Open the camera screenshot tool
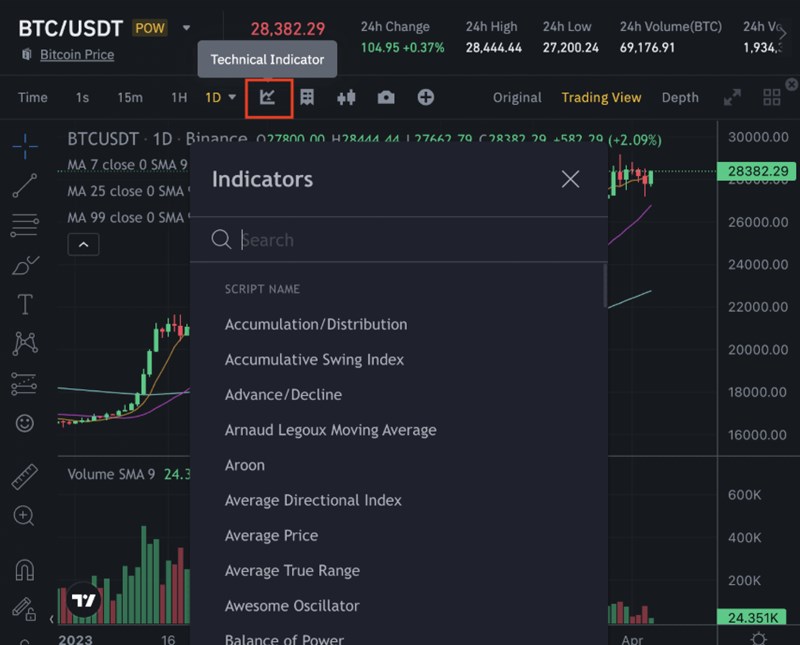800x645 pixels. click(386, 97)
